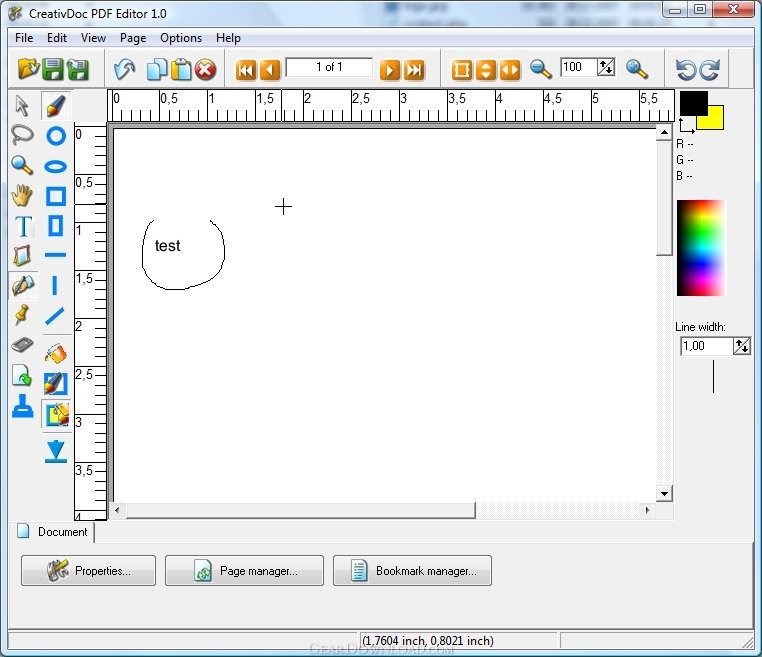Click the paint bucket fill tool

pyautogui.click(x=56, y=353)
